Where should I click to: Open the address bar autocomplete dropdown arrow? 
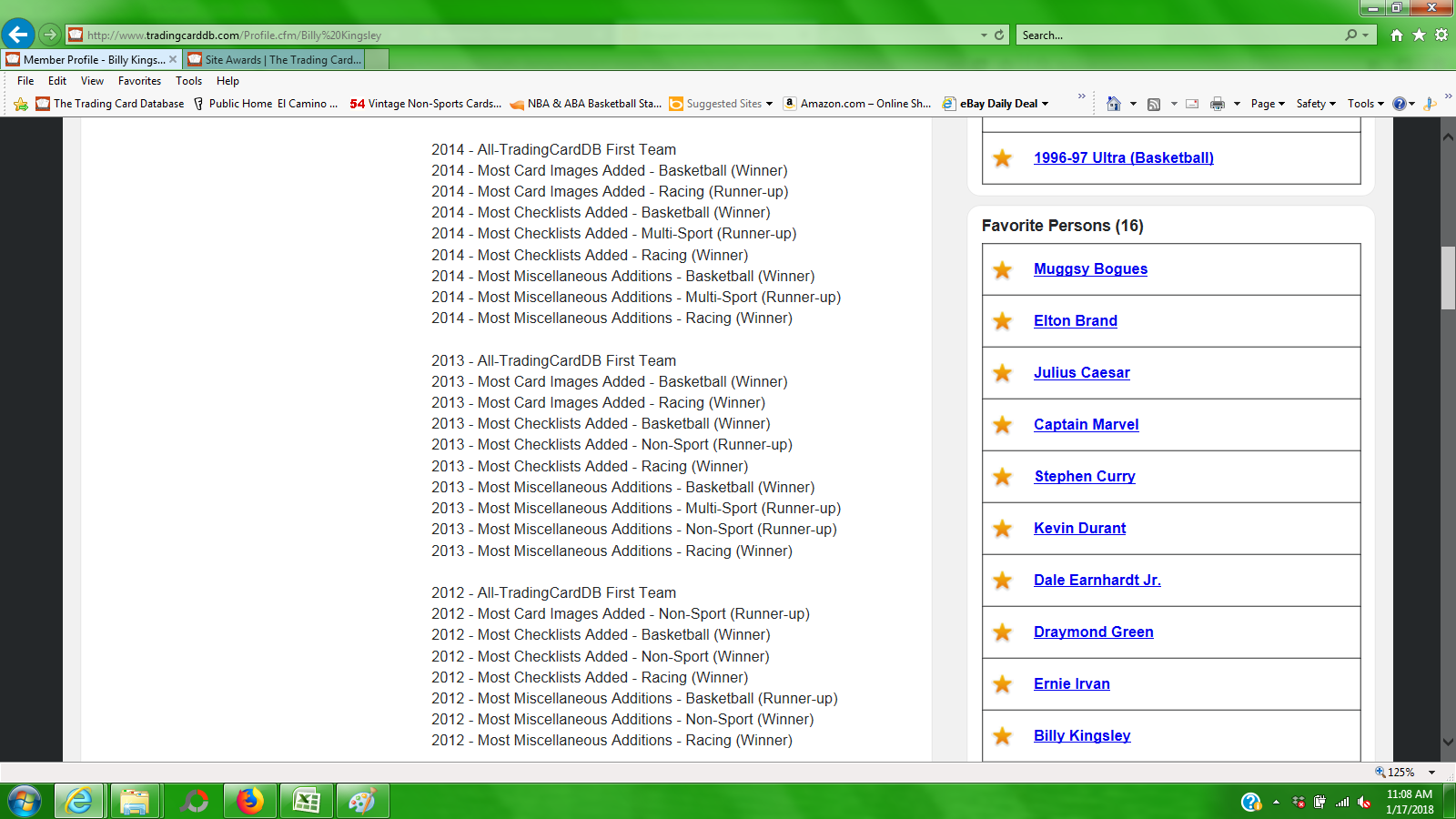(984, 35)
